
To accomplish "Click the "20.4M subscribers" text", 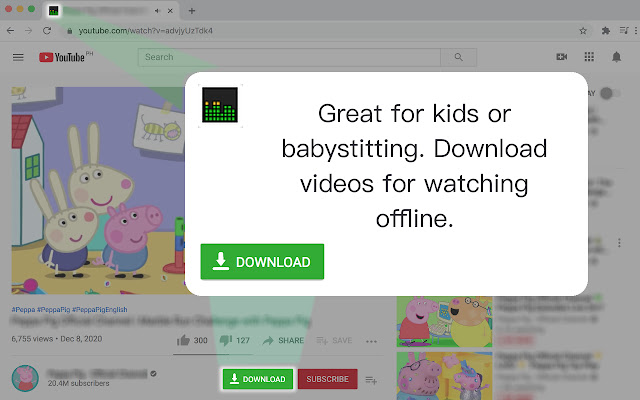I will click(78, 384).
